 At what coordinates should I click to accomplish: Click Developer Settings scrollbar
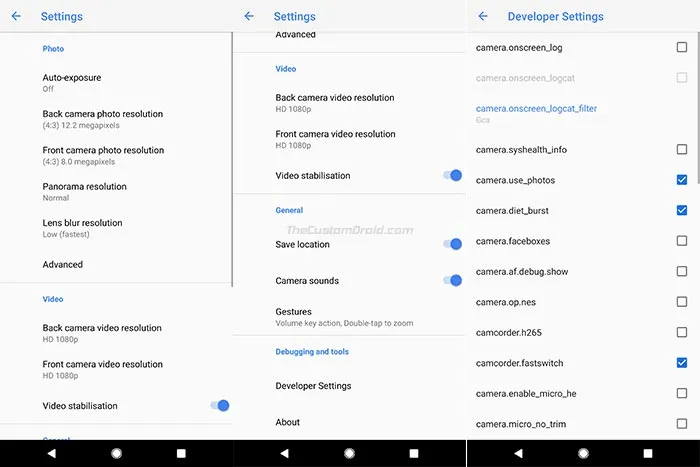698,107
